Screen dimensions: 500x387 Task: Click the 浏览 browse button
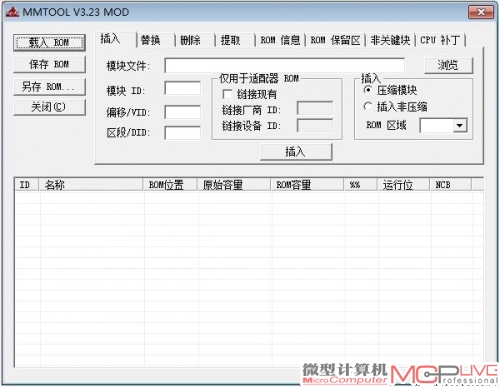pos(448,65)
